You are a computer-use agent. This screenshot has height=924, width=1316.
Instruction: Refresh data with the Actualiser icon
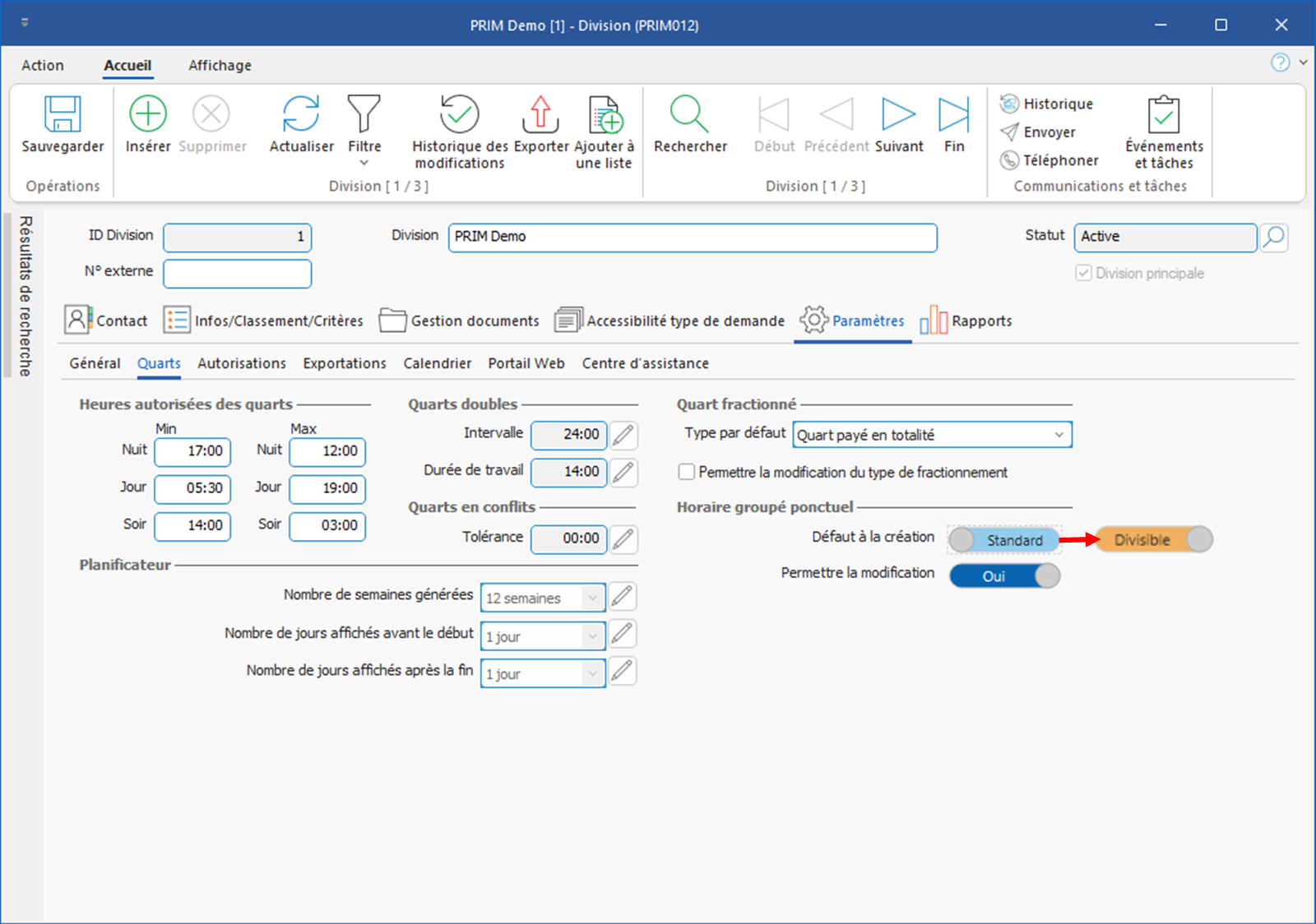(301, 114)
